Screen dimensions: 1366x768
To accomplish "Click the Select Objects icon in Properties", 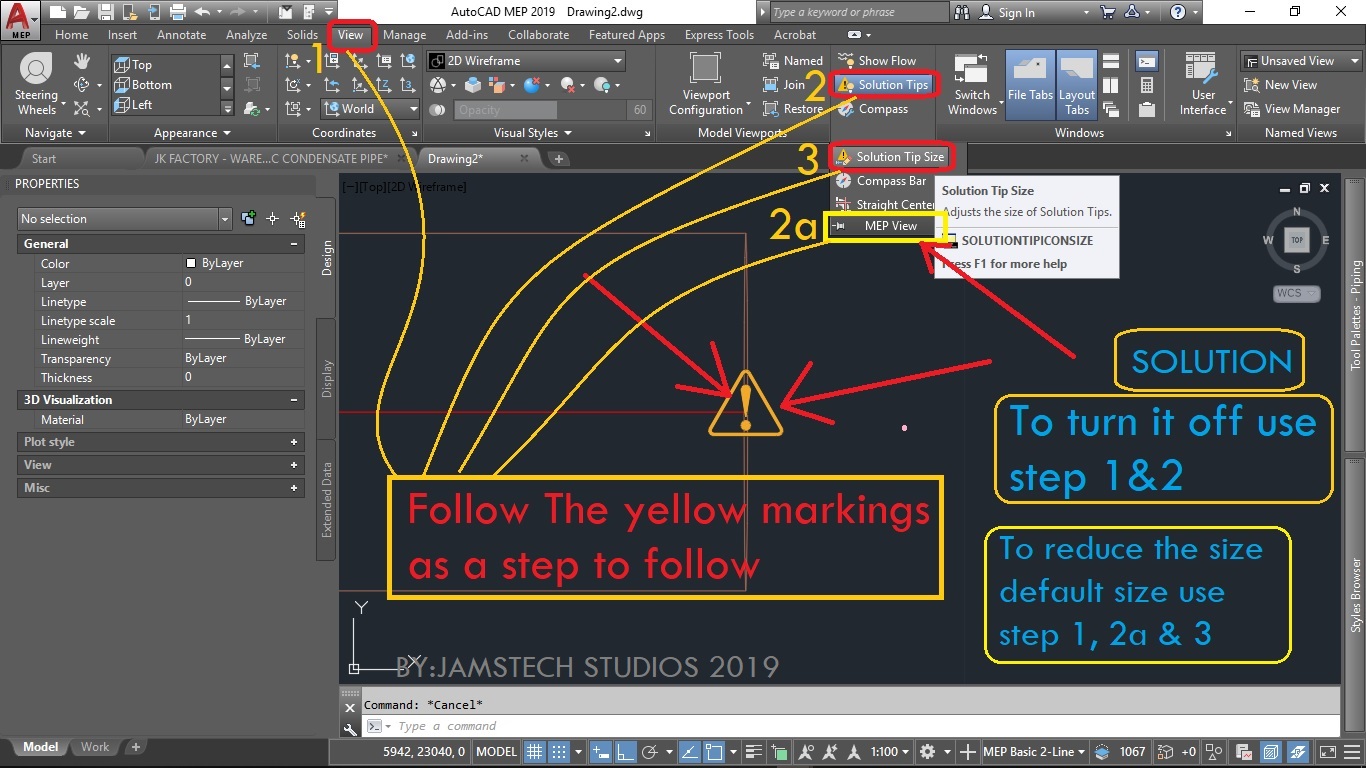I will (272, 219).
